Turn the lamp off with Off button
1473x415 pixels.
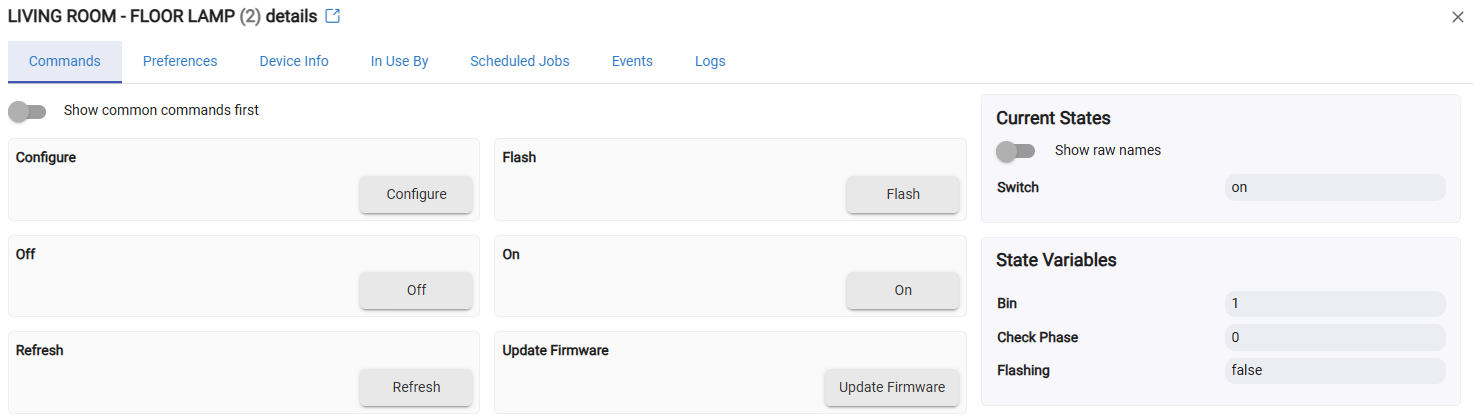pyautogui.click(x=416, y=290)
